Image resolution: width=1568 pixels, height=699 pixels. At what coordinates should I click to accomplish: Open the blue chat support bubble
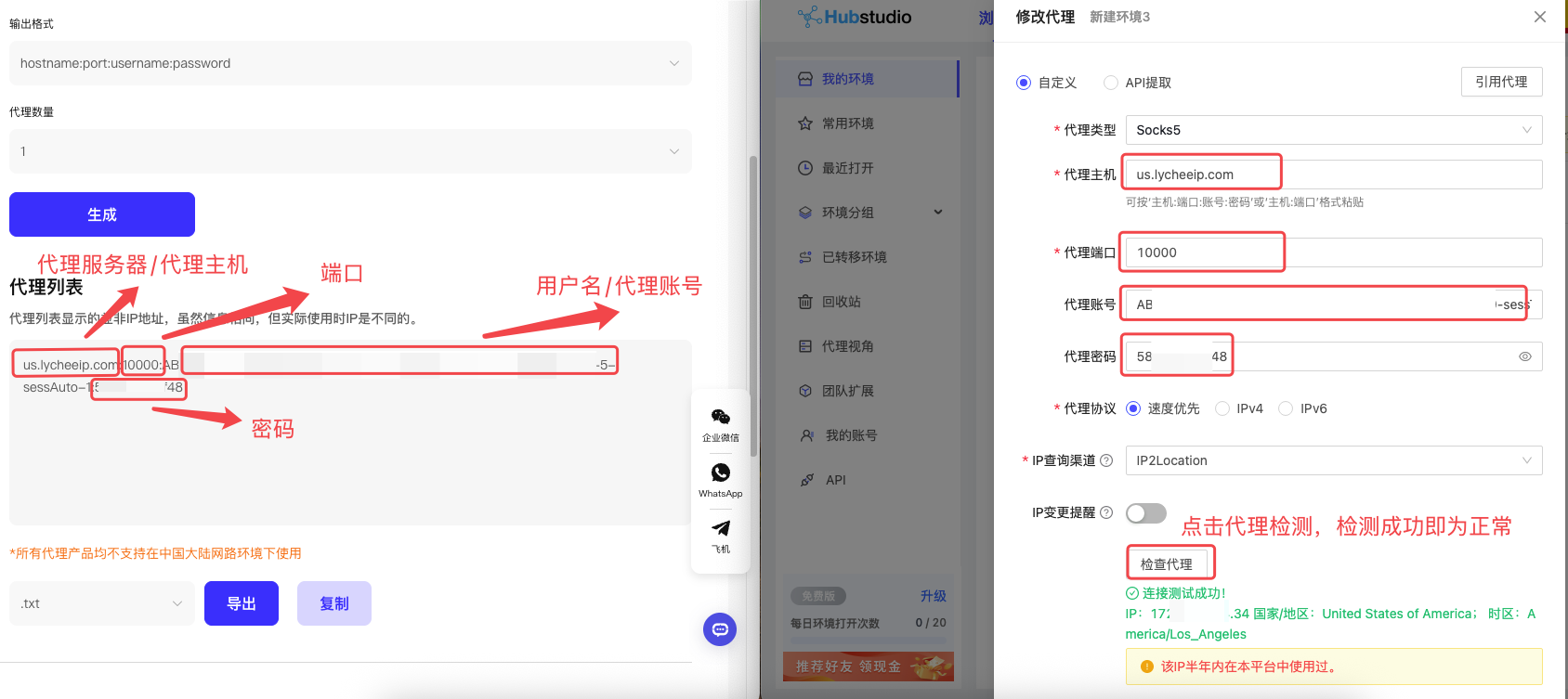(720, 629)
